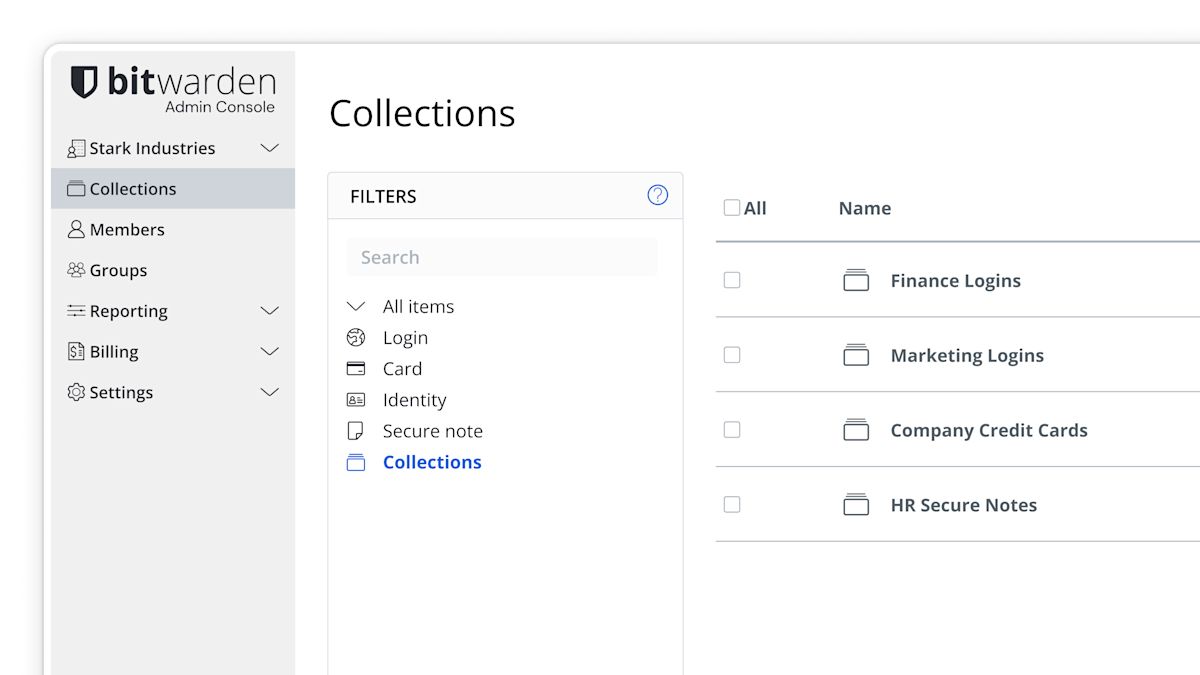1200x675 pixels.
Task: Collapse the All items filter chevron
Action: tap(356, 307)
